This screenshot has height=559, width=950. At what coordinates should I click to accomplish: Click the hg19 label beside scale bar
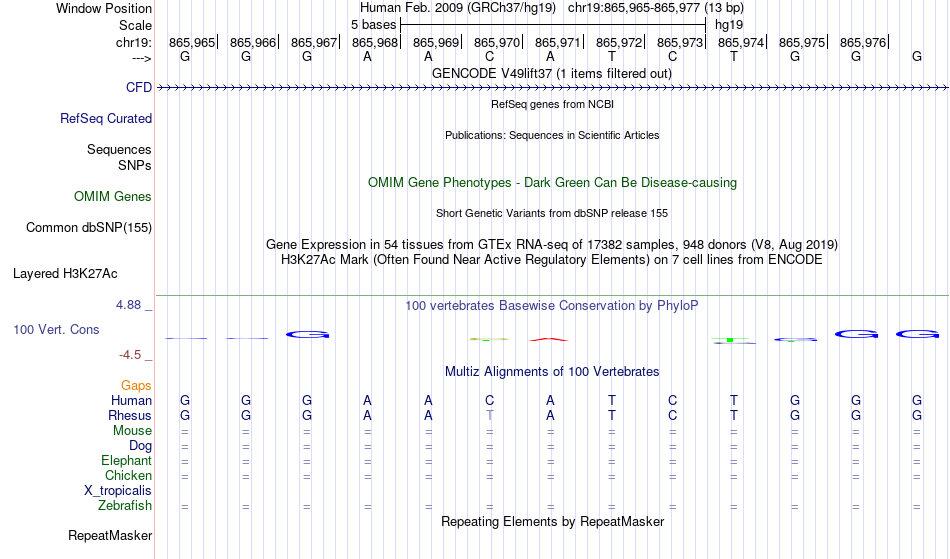pyautogui.click(x=729, y=25)
